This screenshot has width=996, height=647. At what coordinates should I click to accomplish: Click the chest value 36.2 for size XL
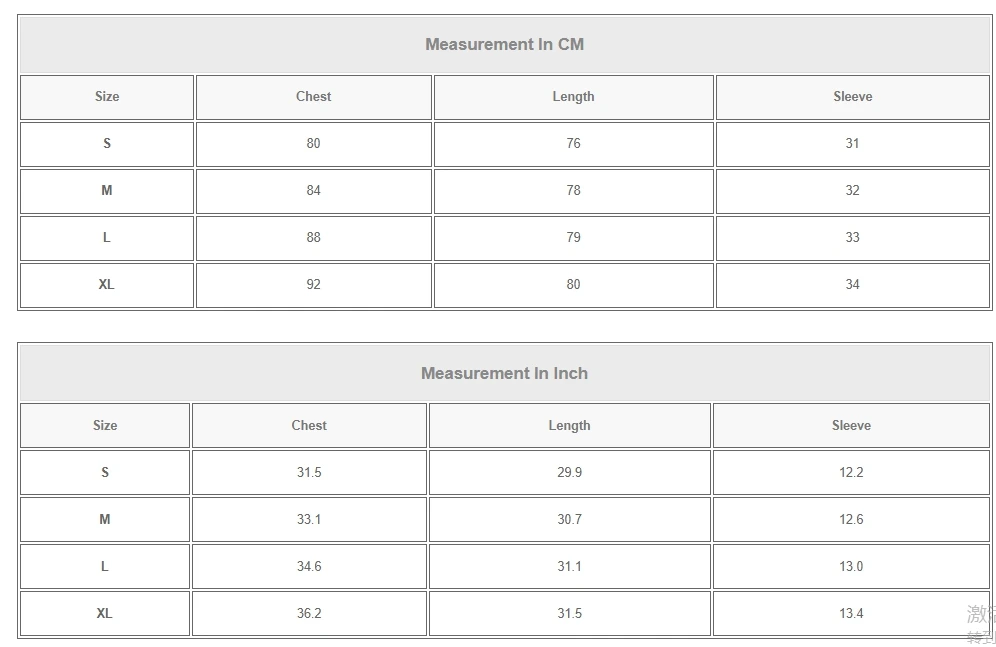(x=309, y=613)
